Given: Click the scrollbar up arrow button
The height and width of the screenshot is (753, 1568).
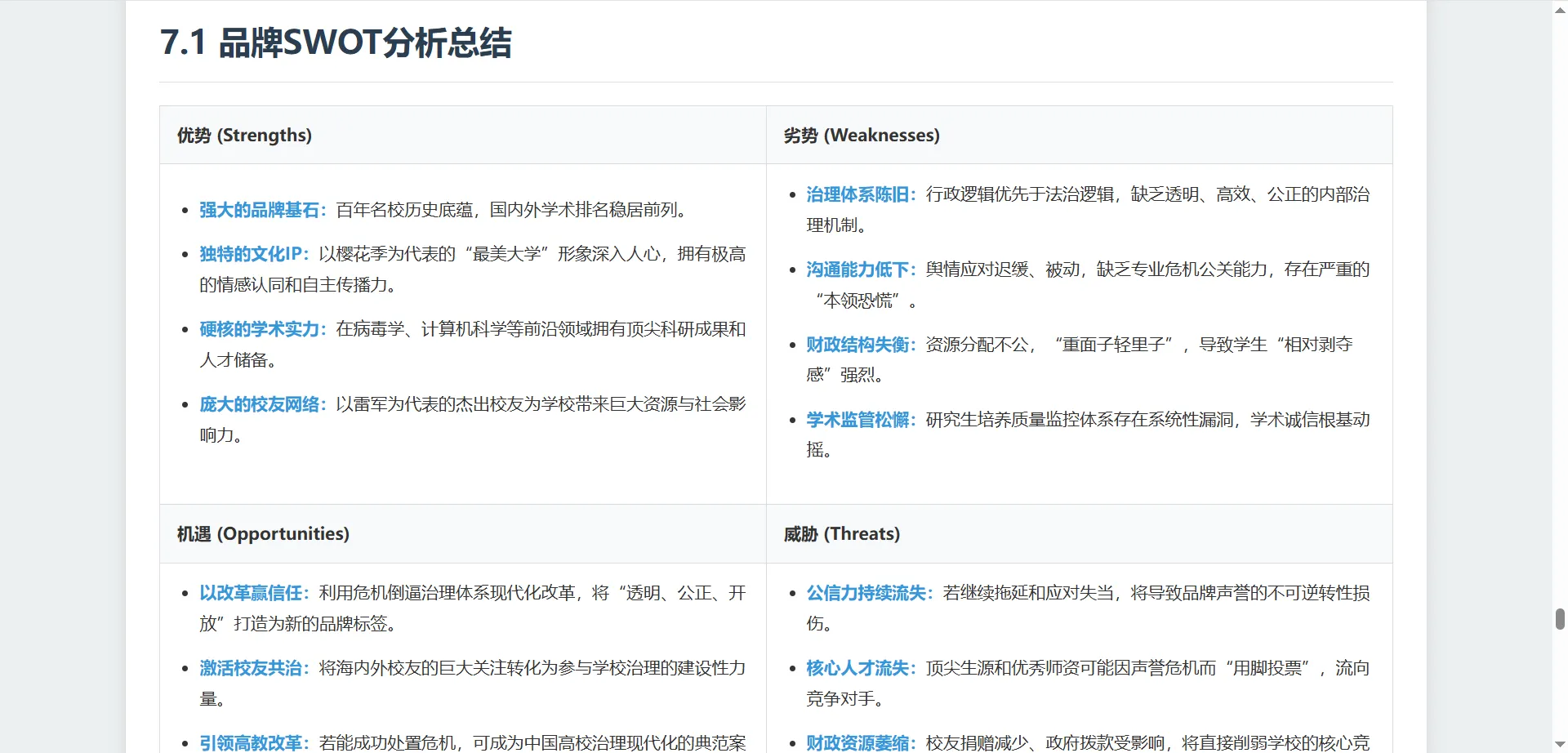Looking at the screenshot, I should pyautogui.click(x=1560, y=8).
